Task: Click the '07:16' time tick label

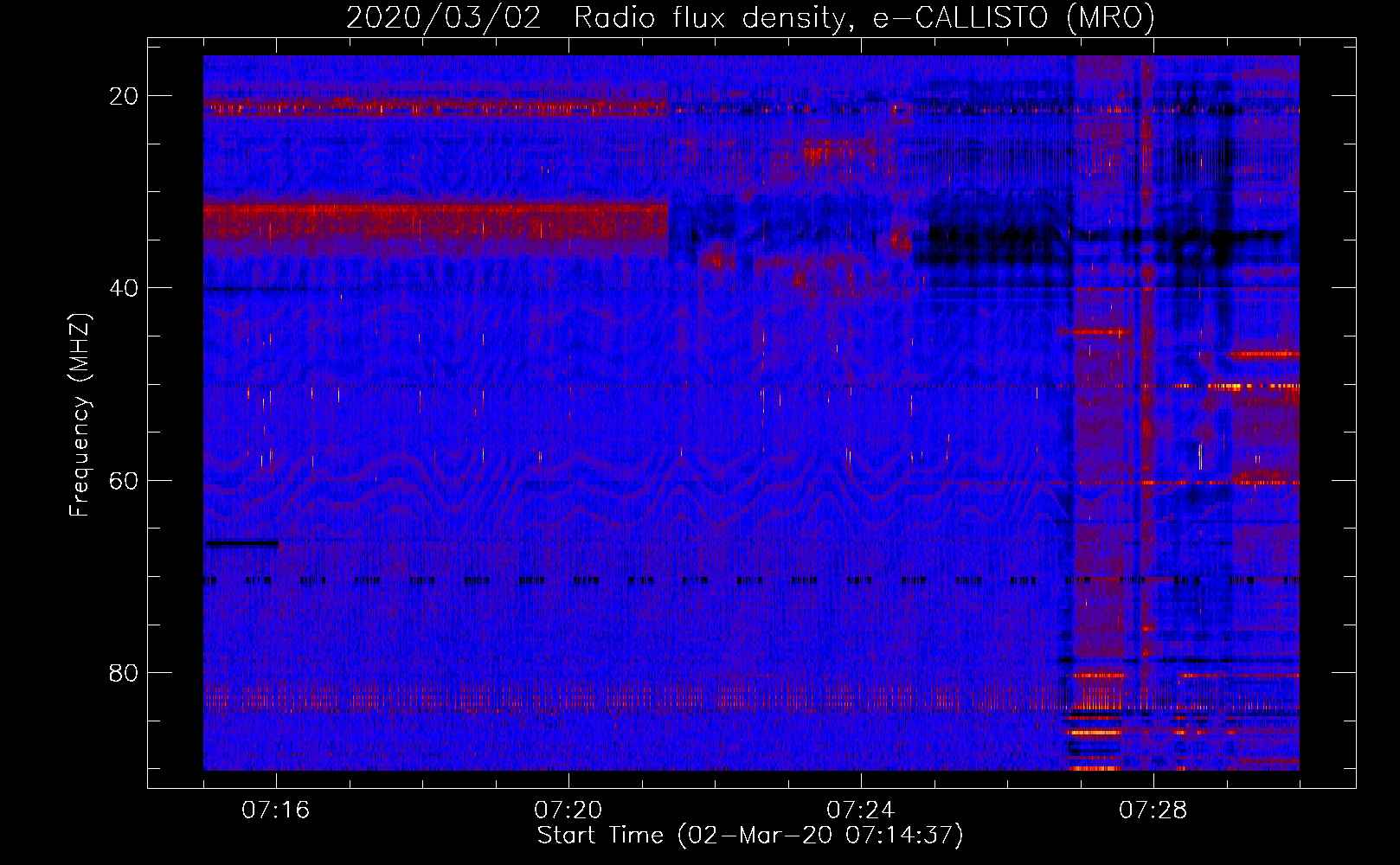Action: [276, 810]
